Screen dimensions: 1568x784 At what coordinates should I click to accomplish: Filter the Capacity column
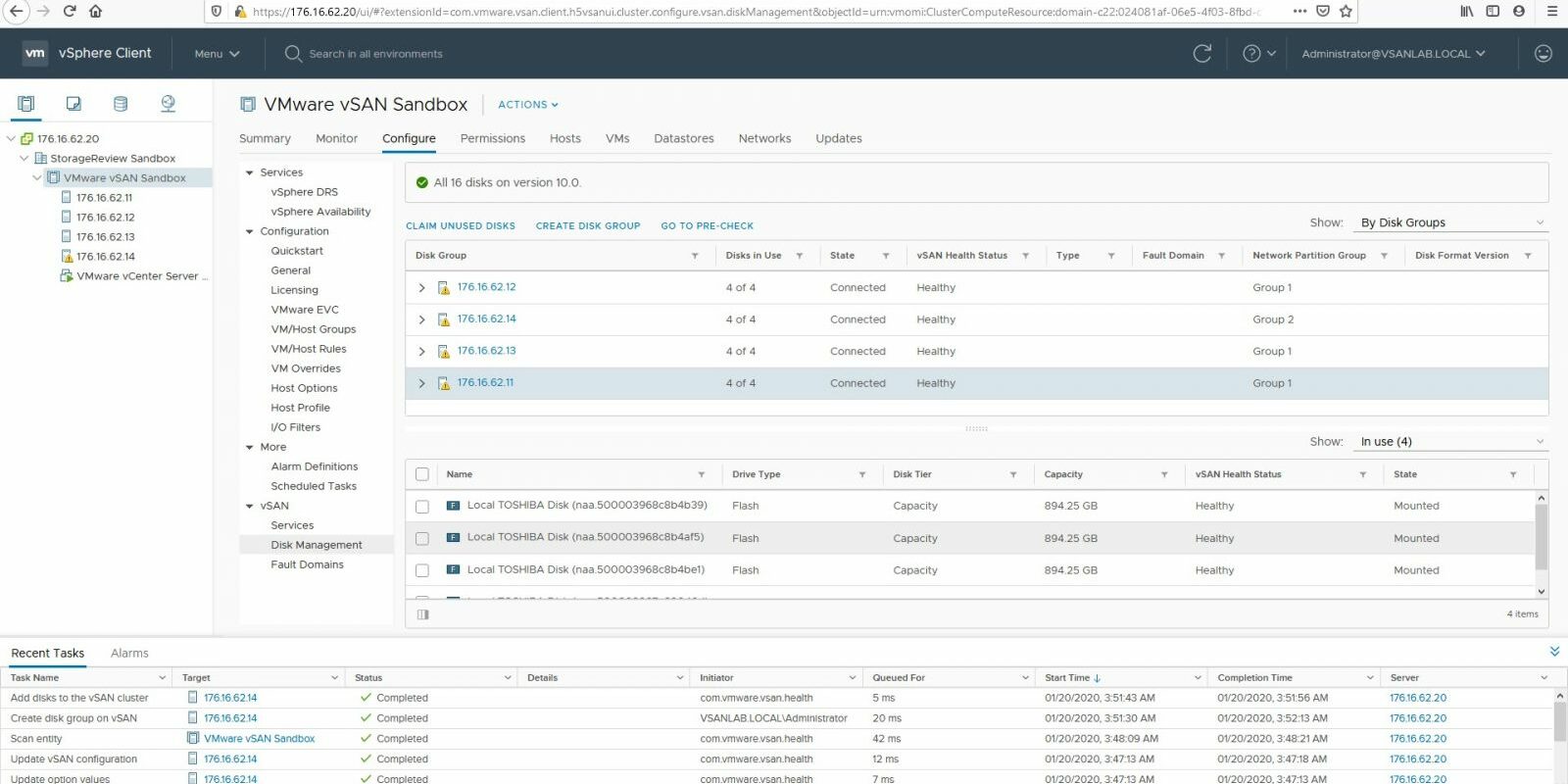[1164, 474]
